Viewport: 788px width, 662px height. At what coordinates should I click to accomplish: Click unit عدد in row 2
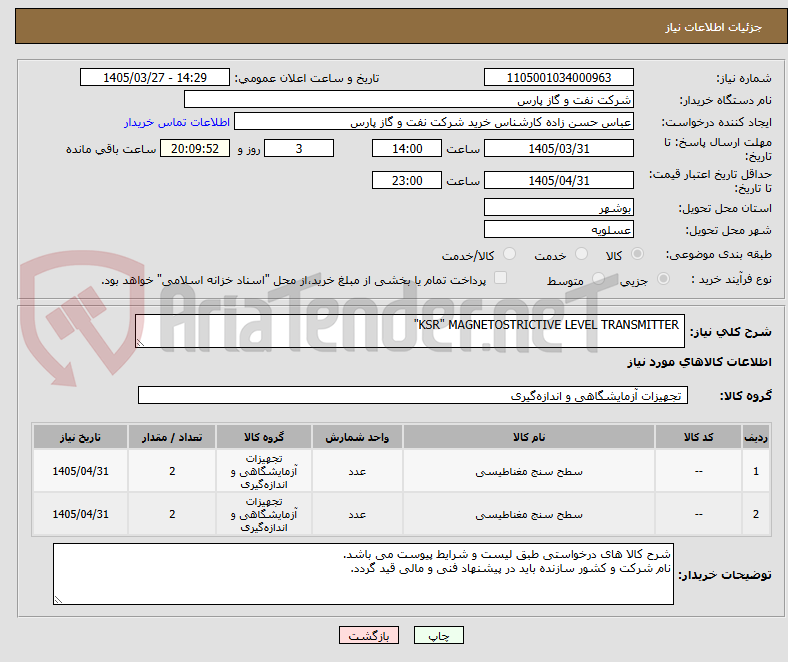(x=357, y=514)
